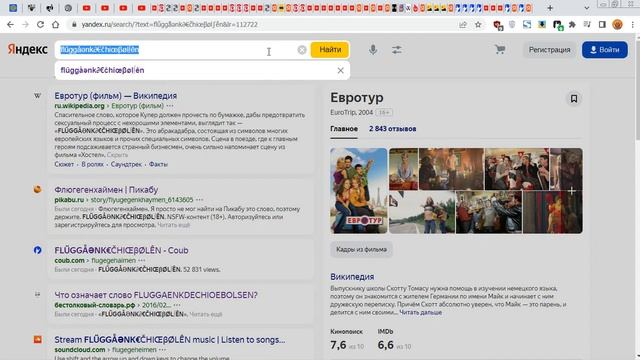The image size is (640, 360).
Task: Switch to the Главное tab
Action: coord(344,129)
